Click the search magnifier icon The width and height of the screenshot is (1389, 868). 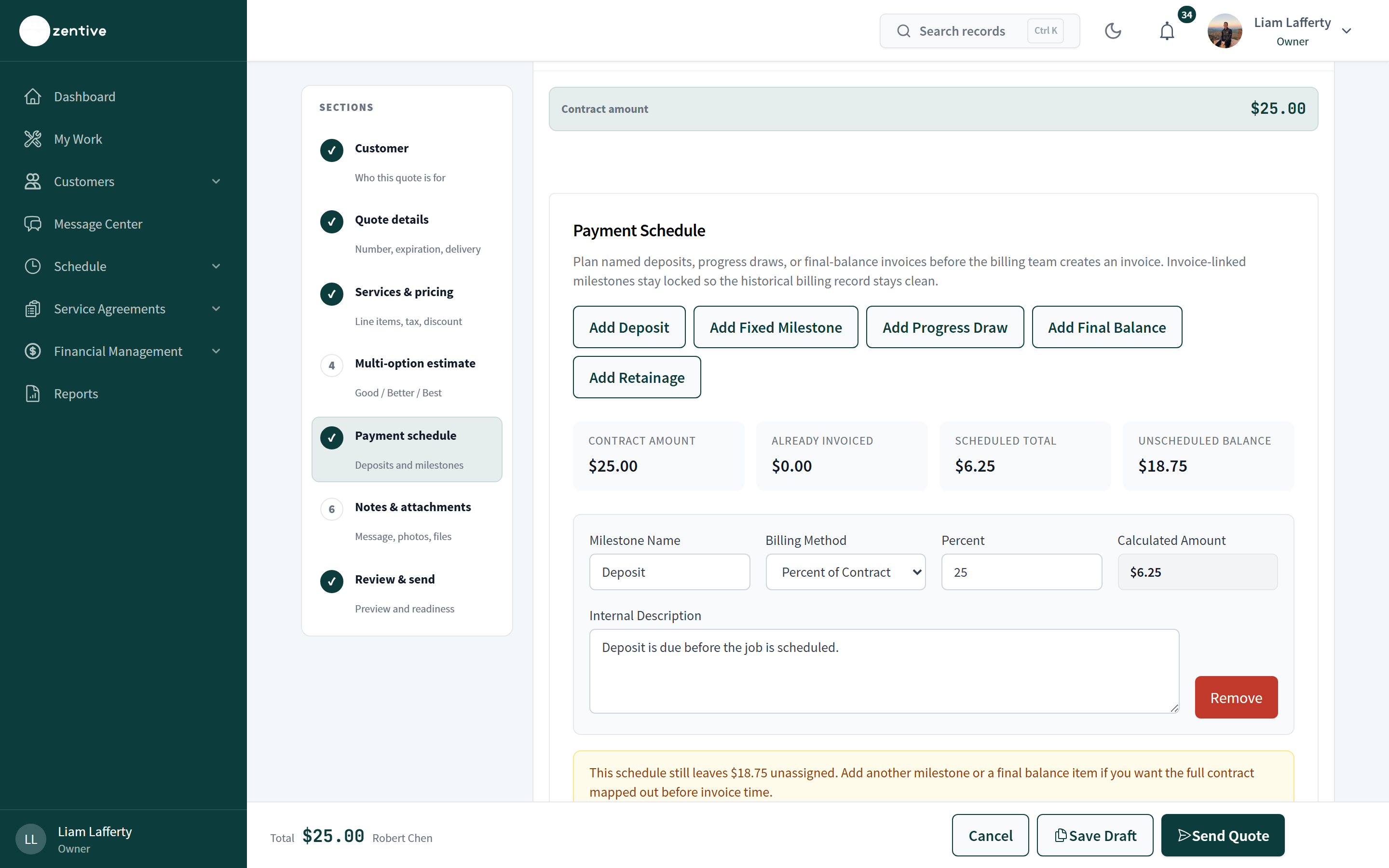903,31
